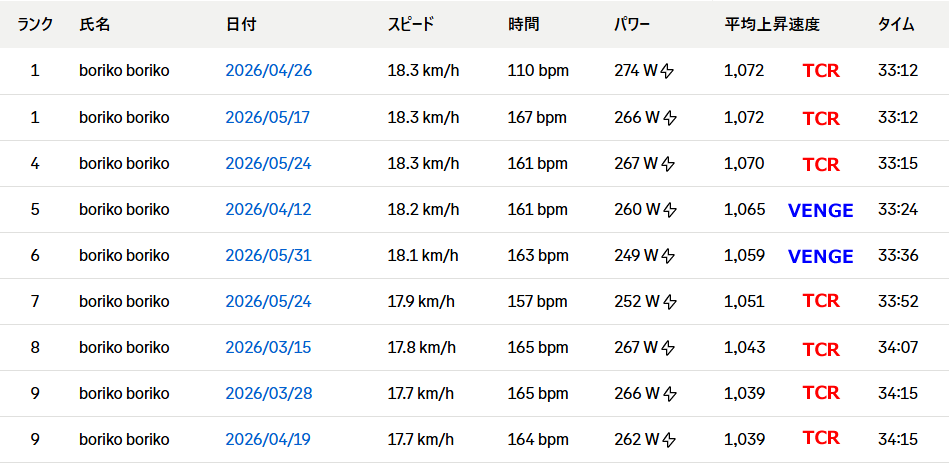Image resolution: width=949 pixels, height=463 pixels.
Task: Click the 167 bpm heart rate value
Action: [537, 117]
